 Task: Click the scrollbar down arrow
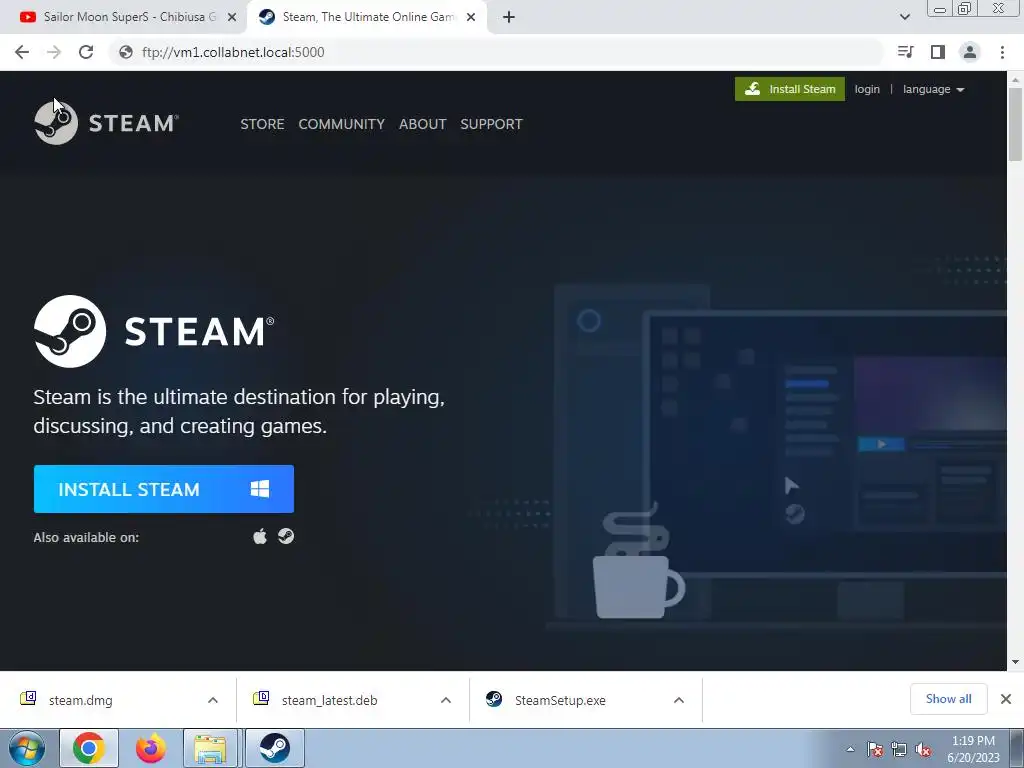point(1015,662)
